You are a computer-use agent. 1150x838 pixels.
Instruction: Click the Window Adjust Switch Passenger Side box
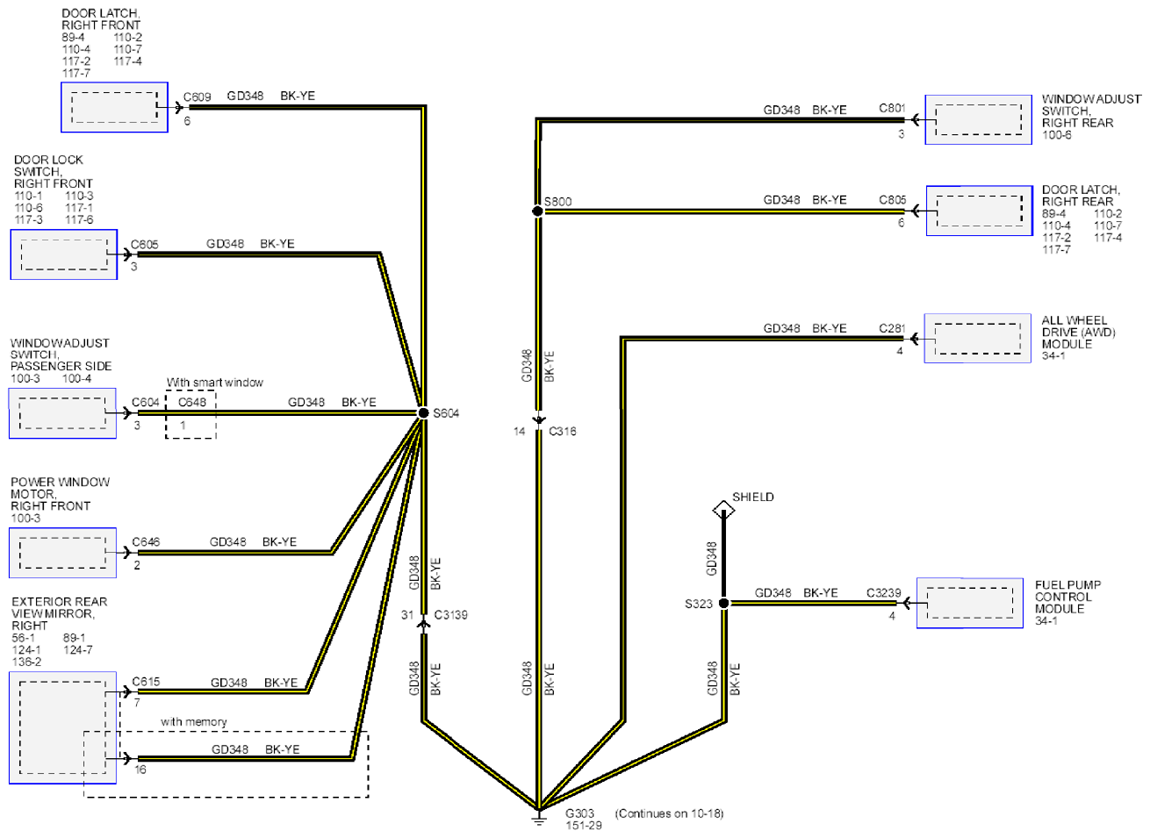(x=62, y=414)
